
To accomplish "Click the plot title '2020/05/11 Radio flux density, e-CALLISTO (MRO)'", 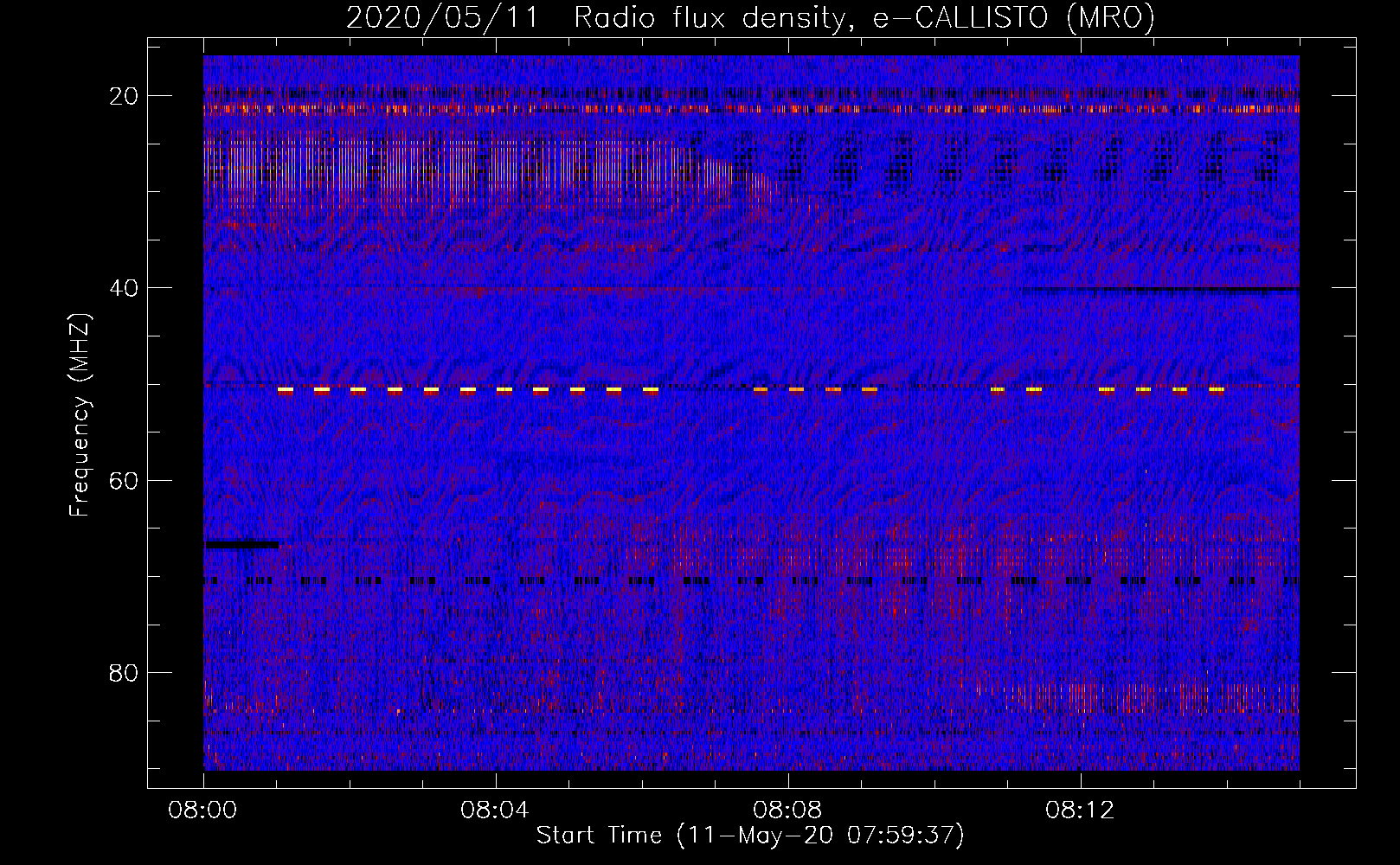I will [x=750, y=17].
